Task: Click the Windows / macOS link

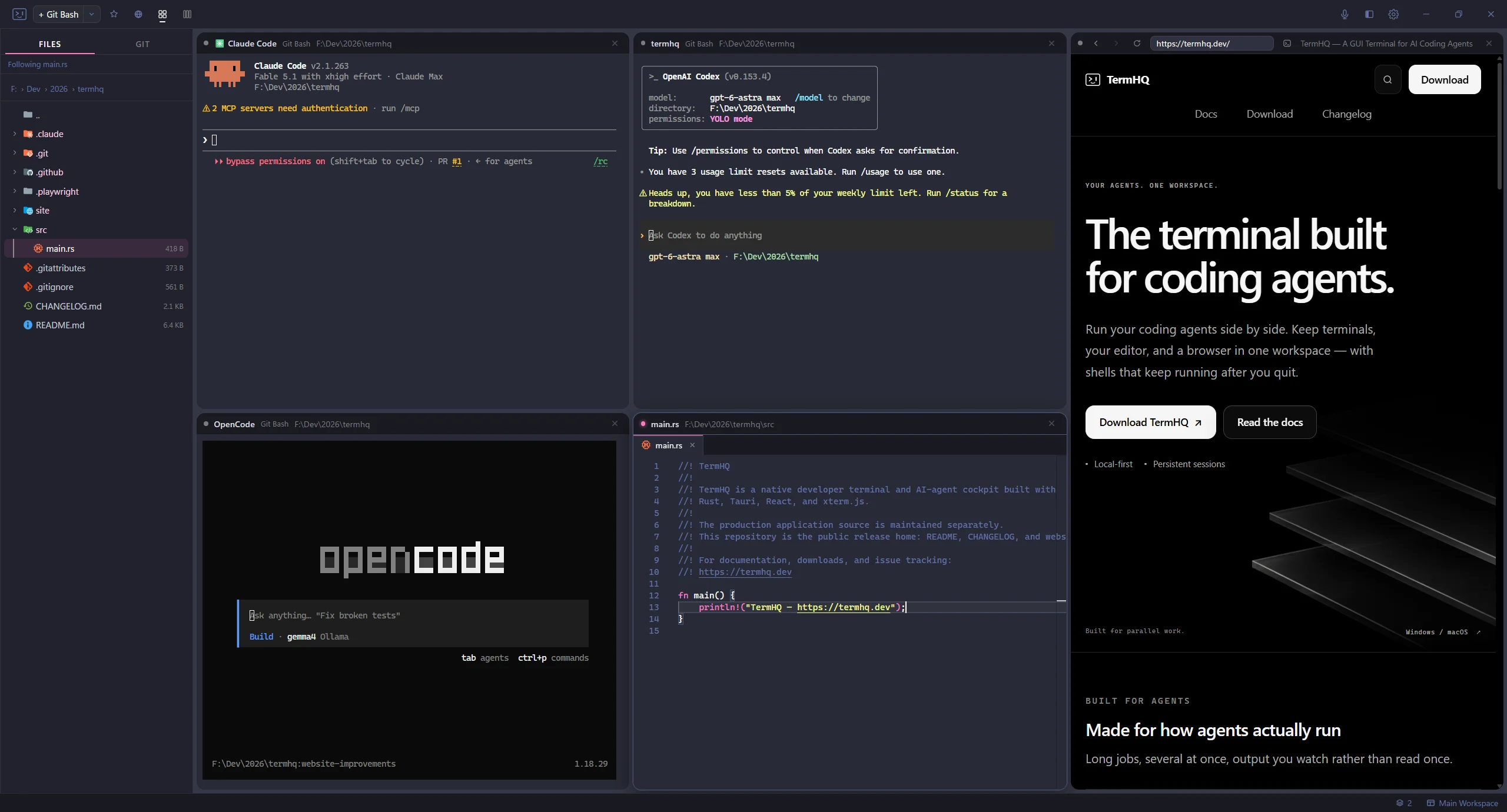Action: click(x=1443, y=632)
